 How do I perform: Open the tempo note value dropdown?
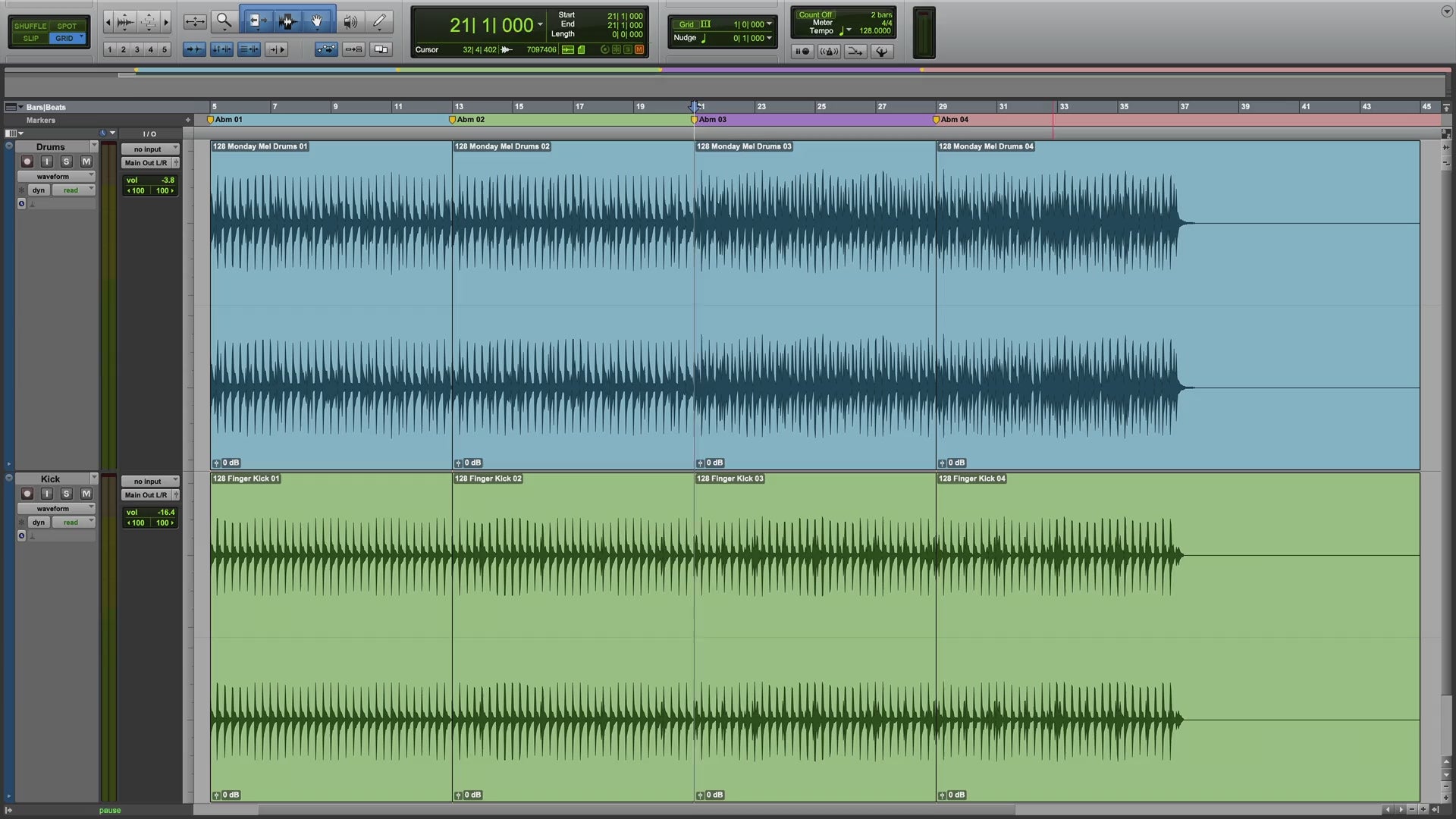849,31
